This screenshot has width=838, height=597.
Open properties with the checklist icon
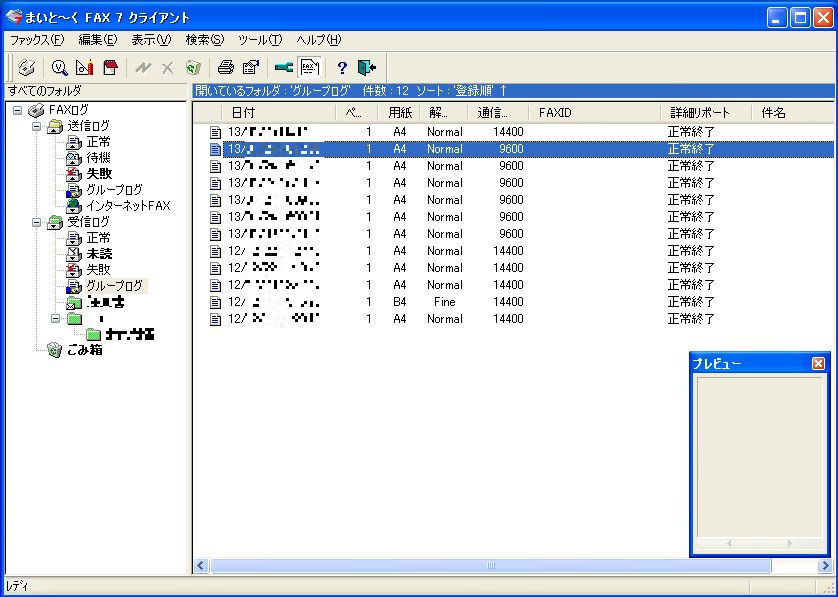tap(251, 67)
